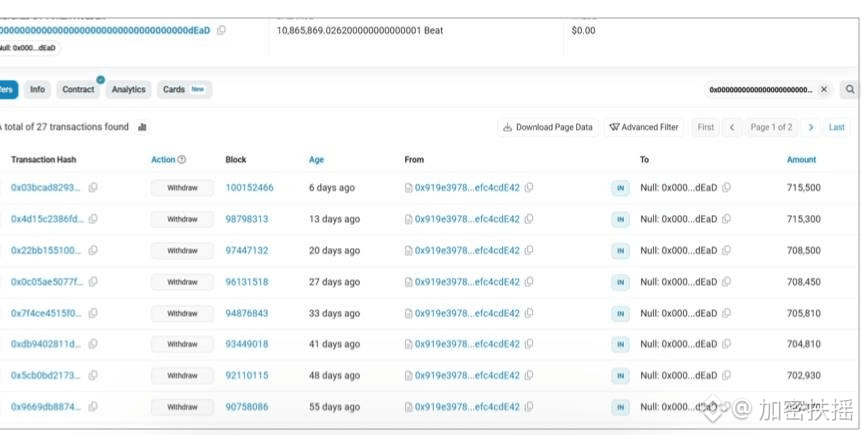Copy transaction hash 0x5cb0bd2173
The height and width of the screenshot is (435, 861).
93,375
